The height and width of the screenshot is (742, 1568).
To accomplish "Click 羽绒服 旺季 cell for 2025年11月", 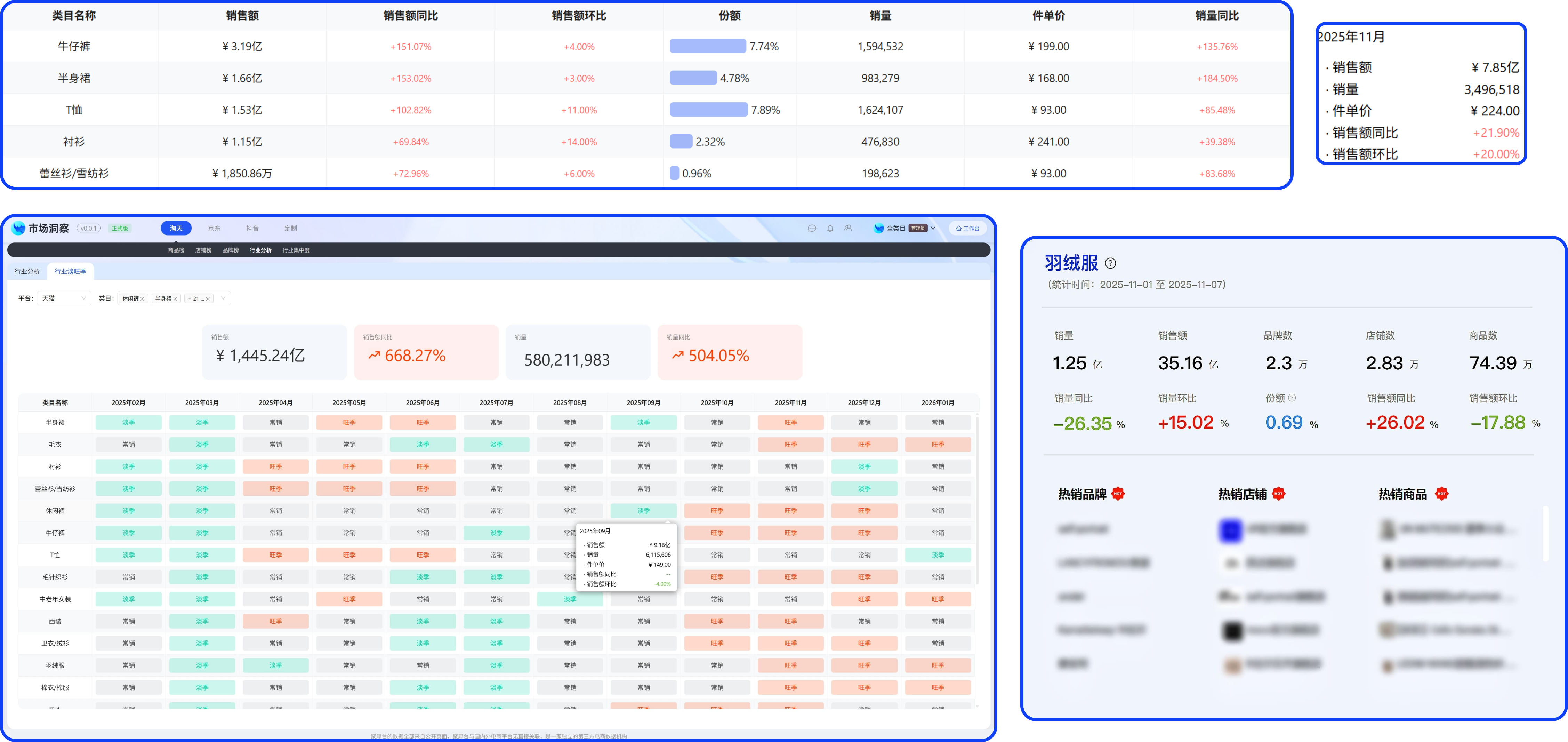I will 790,665.
